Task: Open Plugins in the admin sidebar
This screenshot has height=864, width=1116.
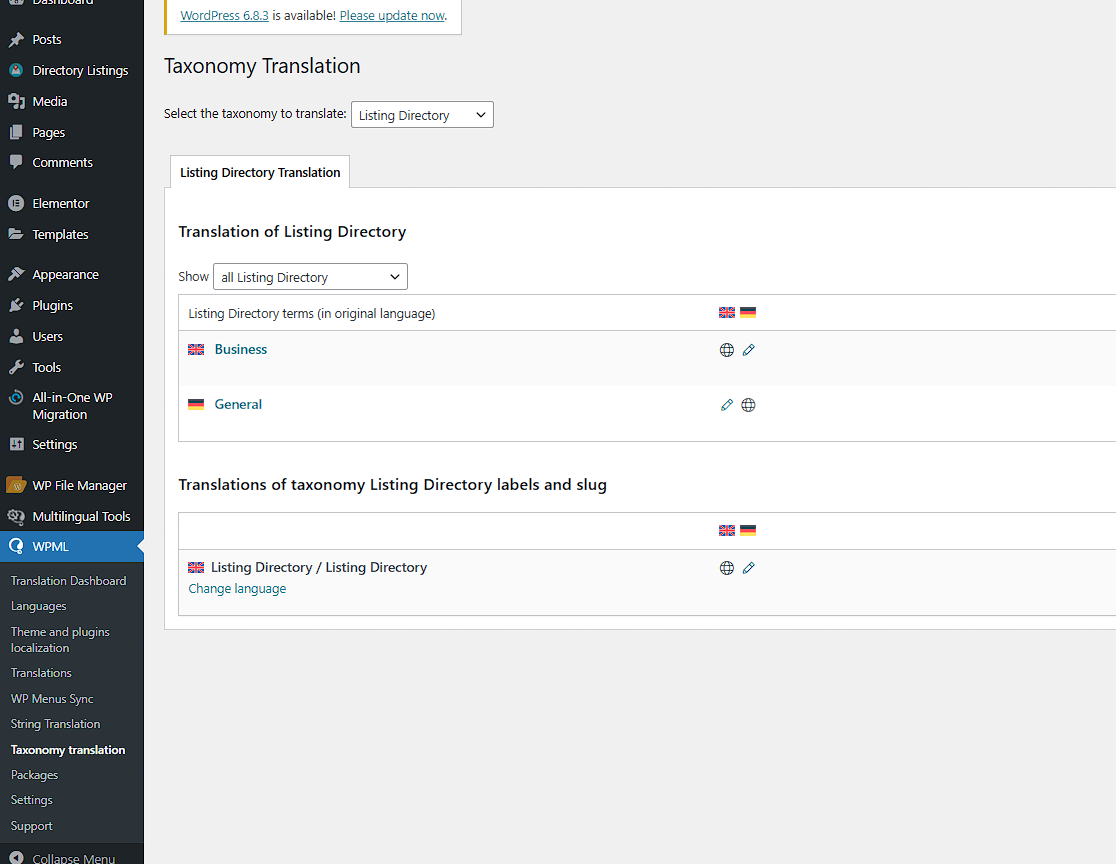Action: point(52,306)
